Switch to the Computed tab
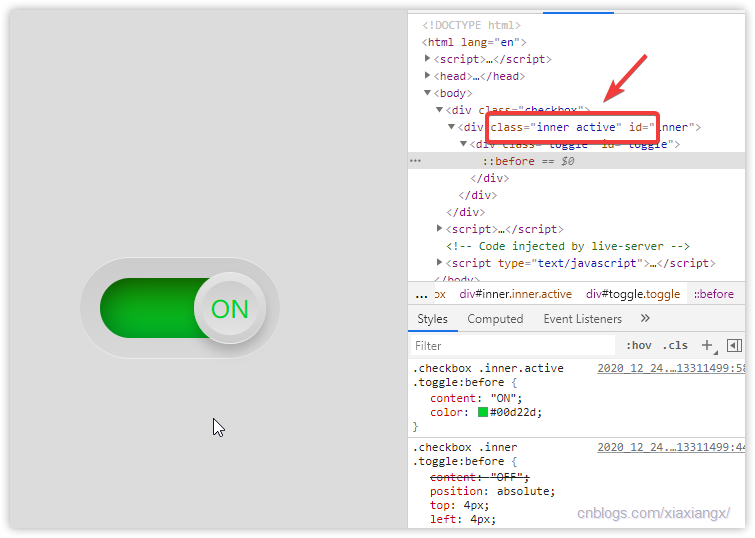This screenshot has width=755, height=538. click(x=495, y=319)
